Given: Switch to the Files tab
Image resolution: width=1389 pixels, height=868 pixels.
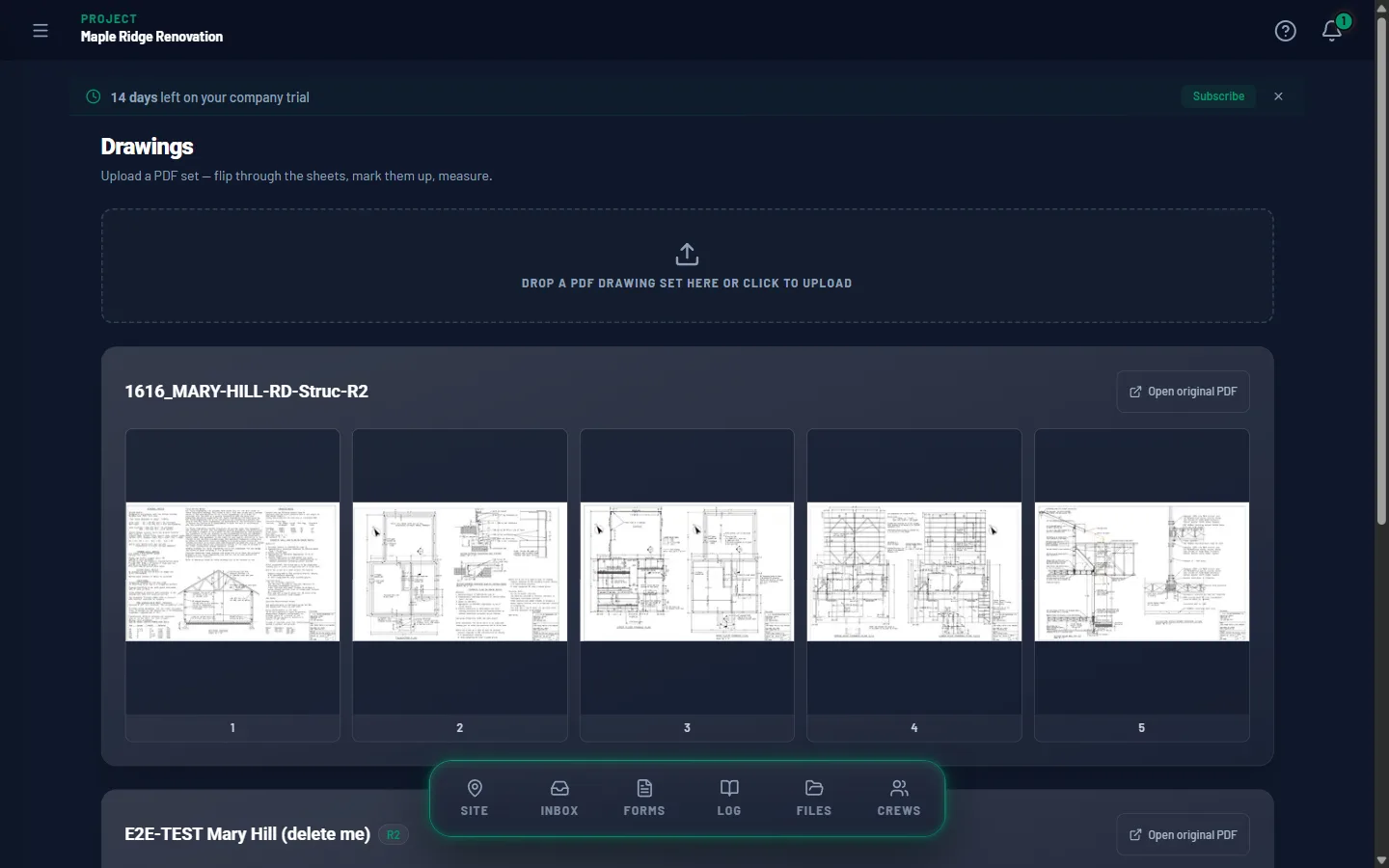Looking at the screenshot, I should pos(814,799).
